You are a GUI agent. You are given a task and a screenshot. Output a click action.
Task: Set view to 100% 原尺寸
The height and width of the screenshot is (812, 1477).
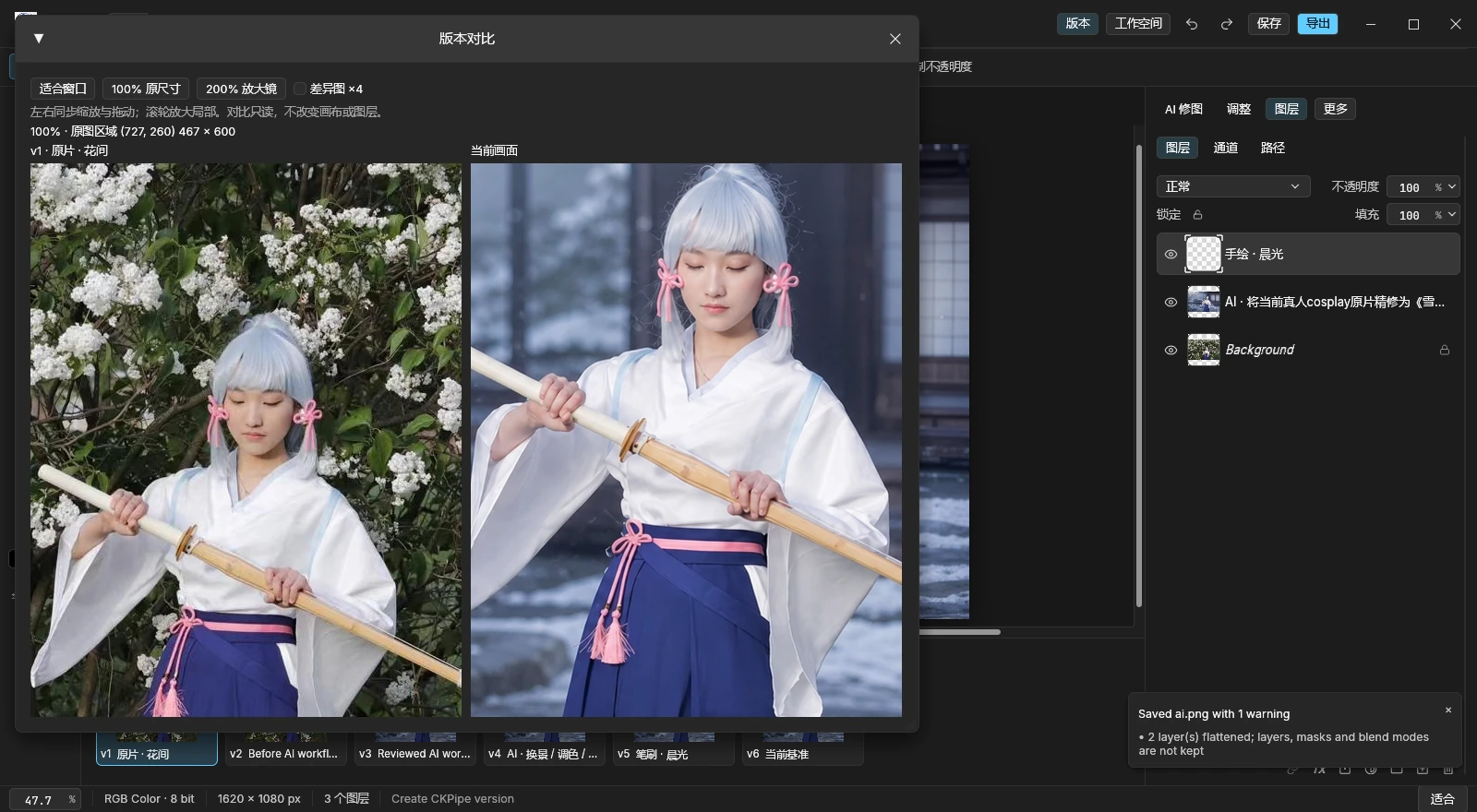146,89
